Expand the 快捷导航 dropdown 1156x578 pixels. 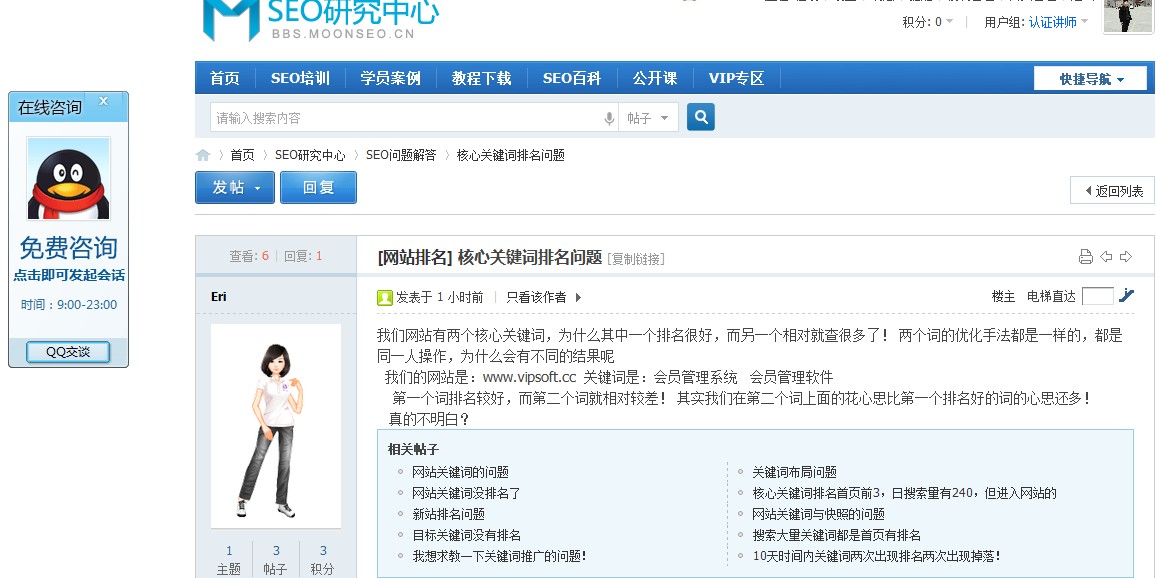(x=1090, y=79)
